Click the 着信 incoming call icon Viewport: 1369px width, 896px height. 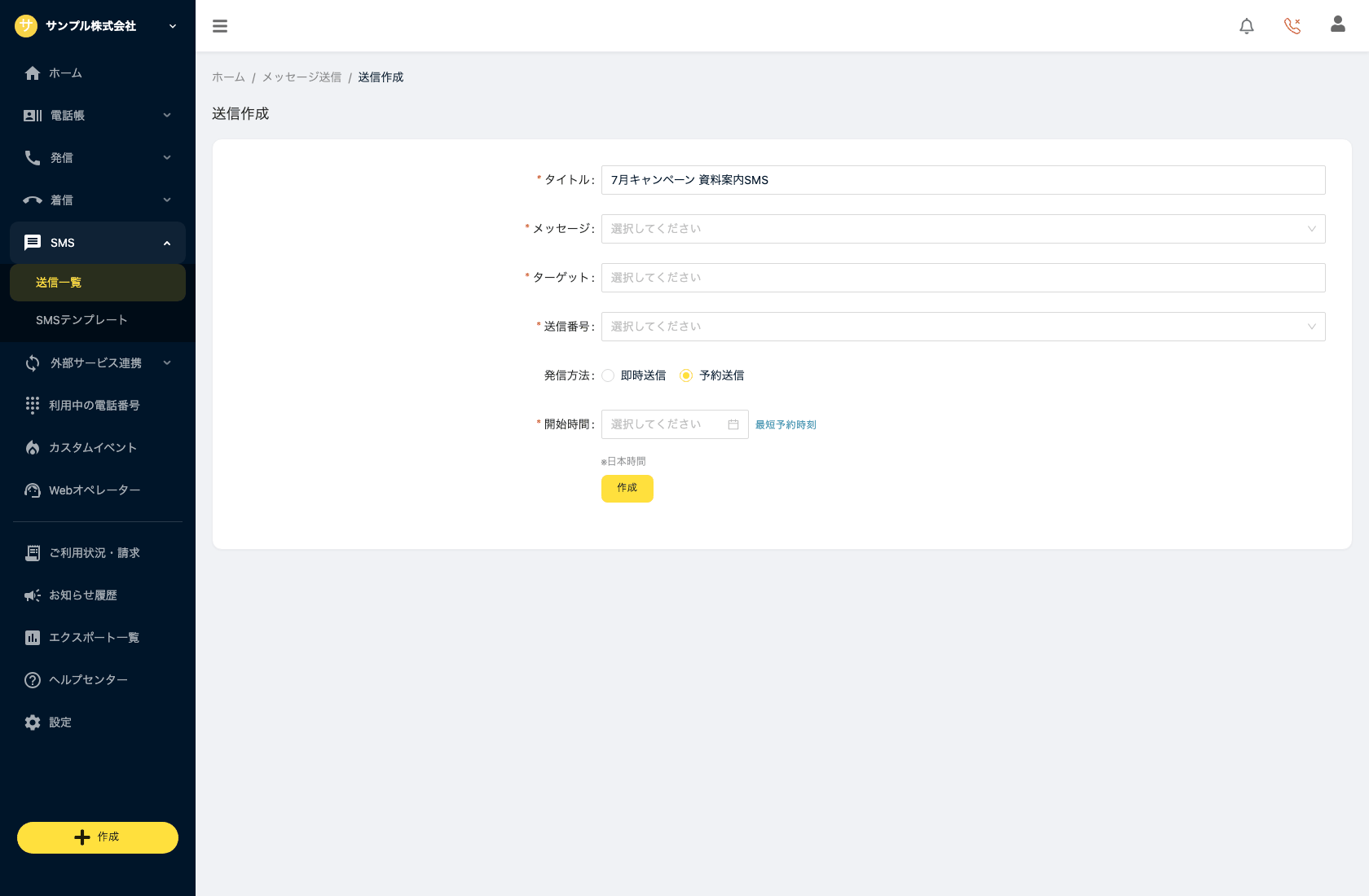33,200
